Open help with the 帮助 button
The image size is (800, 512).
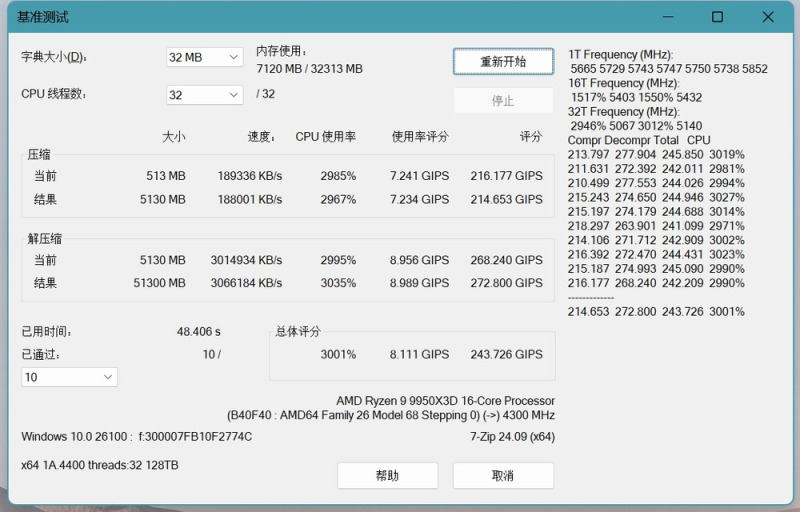coord(387,476)
